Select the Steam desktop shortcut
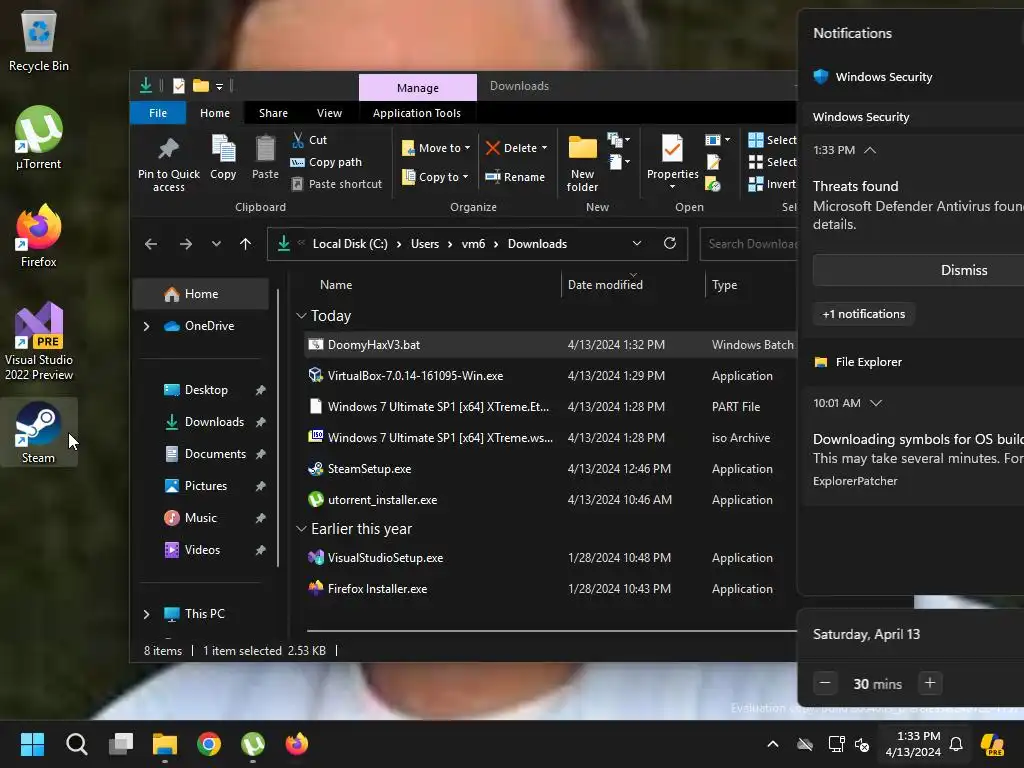The image size is (1024, 768). tap(39, 432)
